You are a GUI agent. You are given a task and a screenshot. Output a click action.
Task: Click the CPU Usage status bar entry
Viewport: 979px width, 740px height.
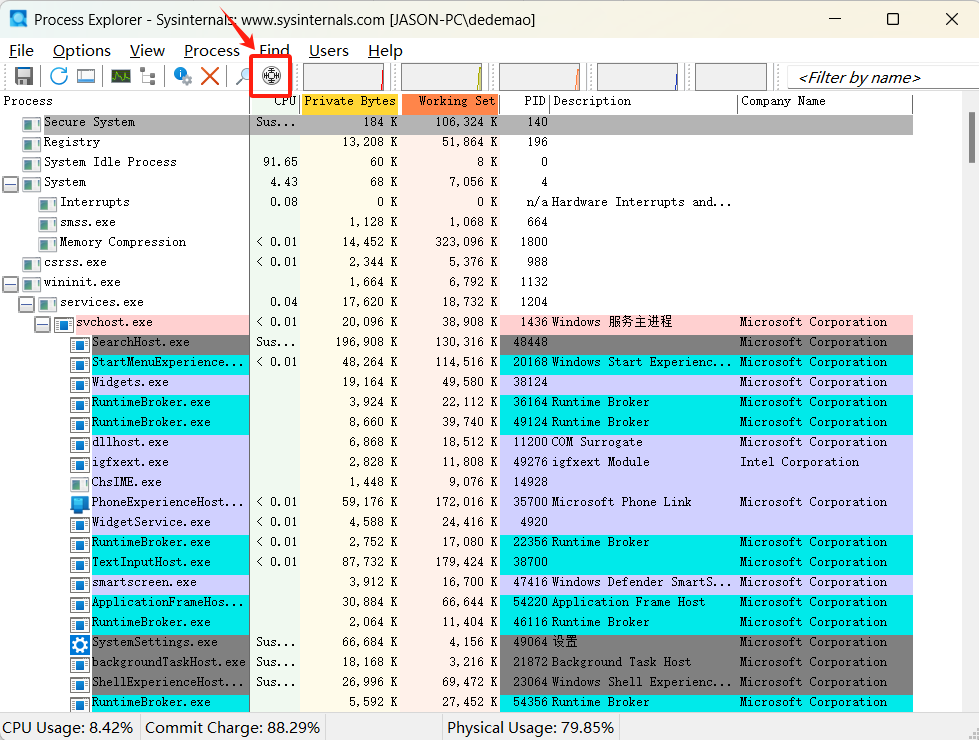coord(67,728)
